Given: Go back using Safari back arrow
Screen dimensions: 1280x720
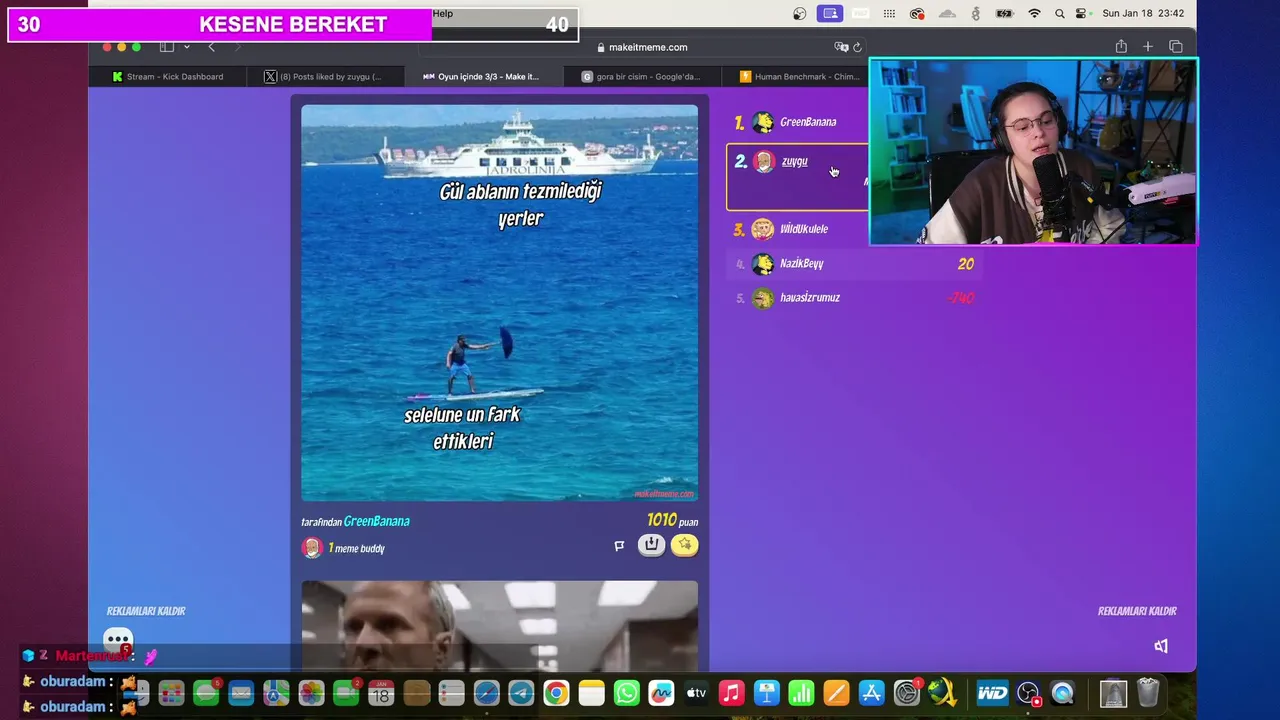Looking at the screenshot, I should click(x=211, y=47).
